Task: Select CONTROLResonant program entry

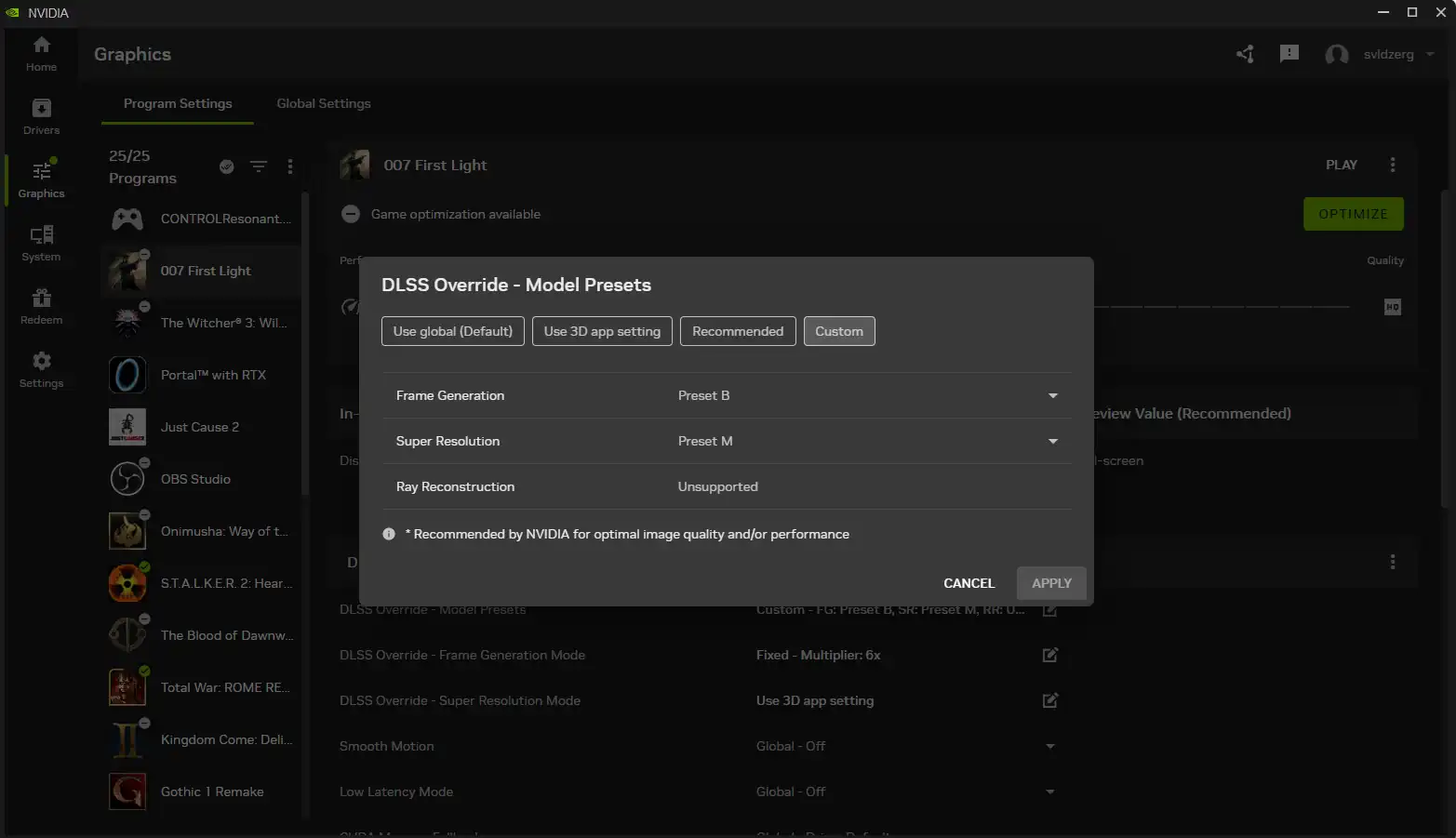Action: pyautogui.click(x=202, y=219)
